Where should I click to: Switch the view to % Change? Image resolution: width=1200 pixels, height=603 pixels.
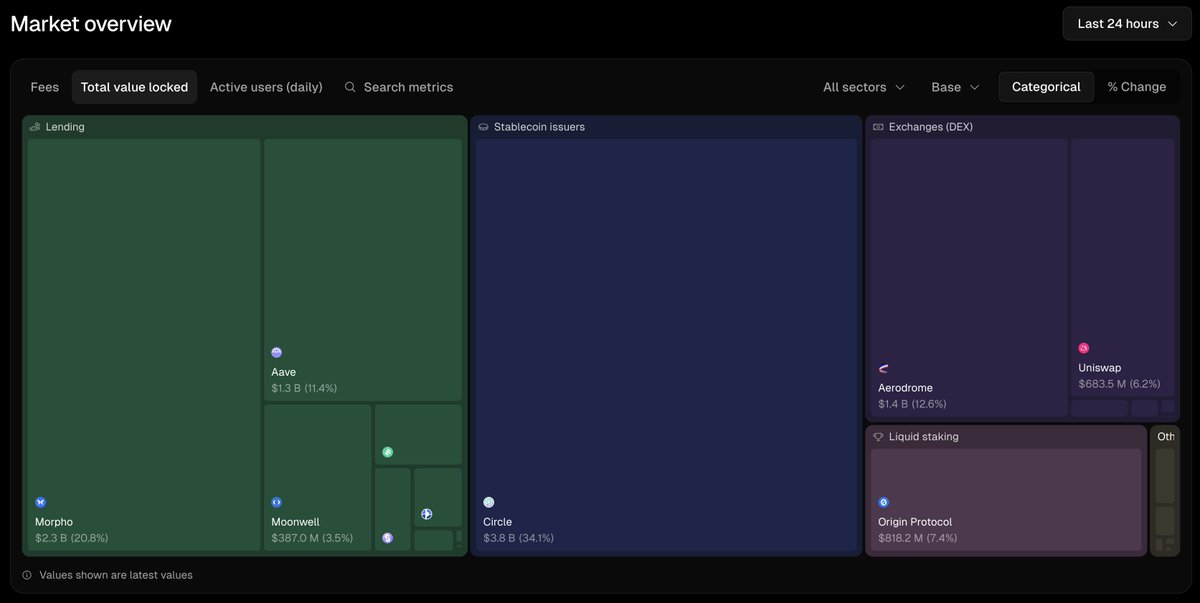point(1137,87)
